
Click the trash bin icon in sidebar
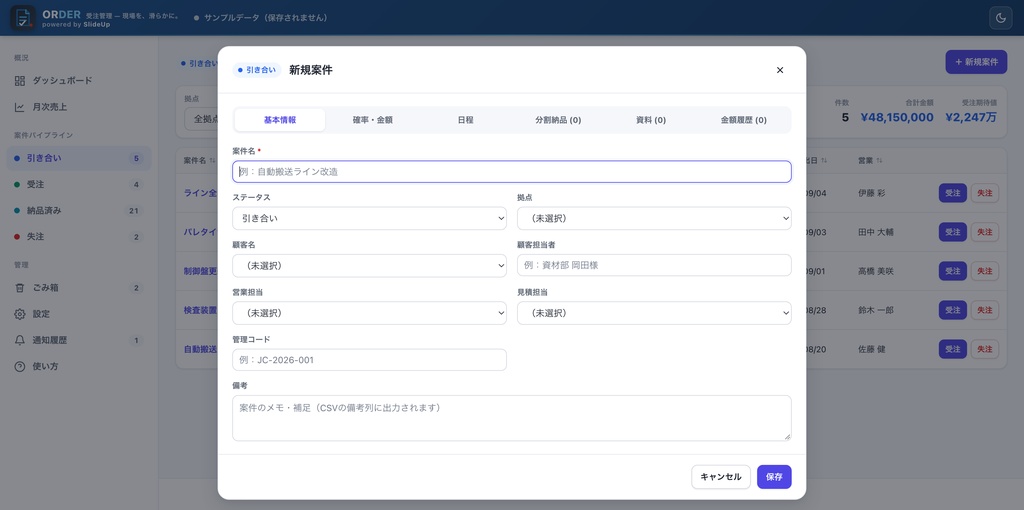20,287
